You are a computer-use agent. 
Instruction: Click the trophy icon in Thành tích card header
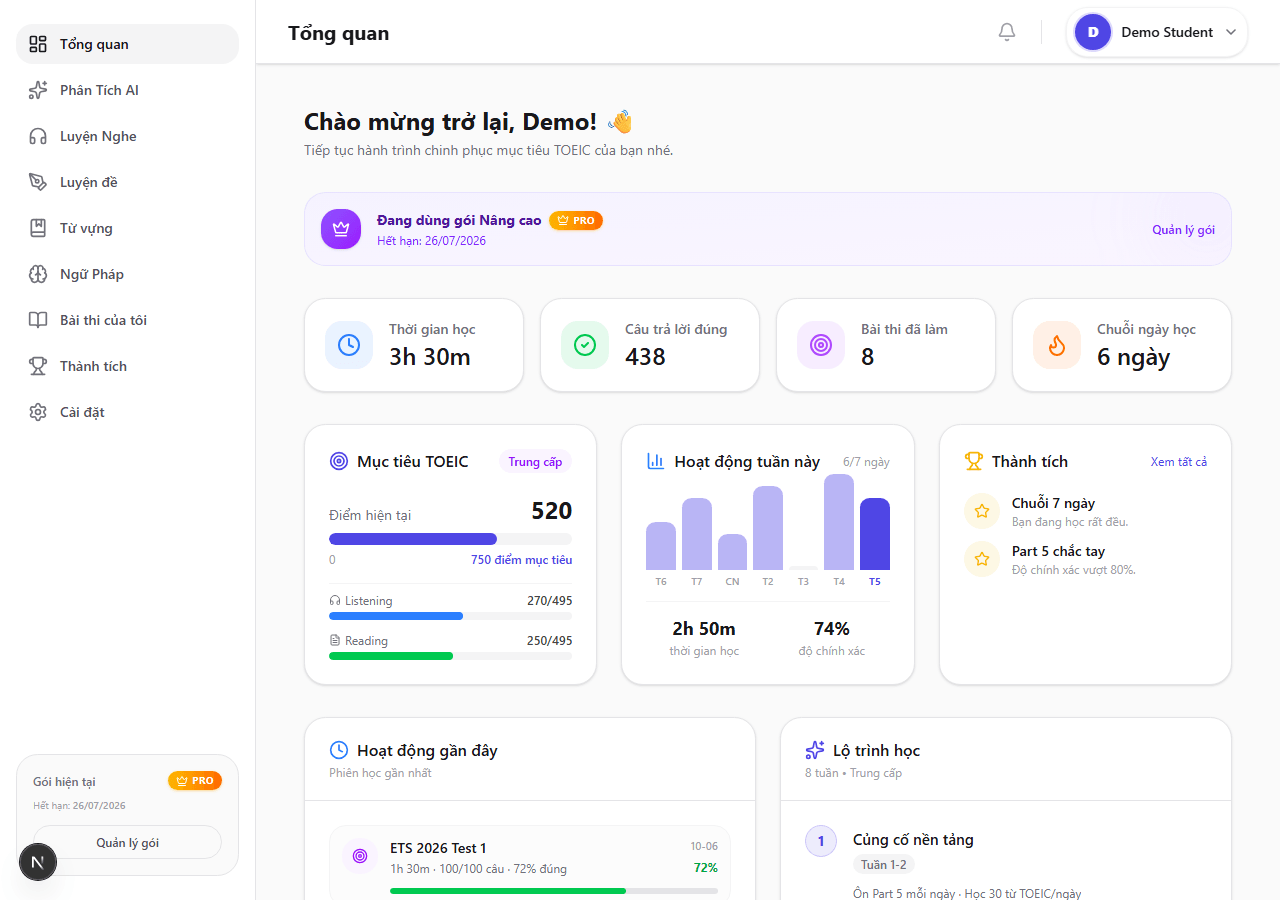tap(974, 461)
